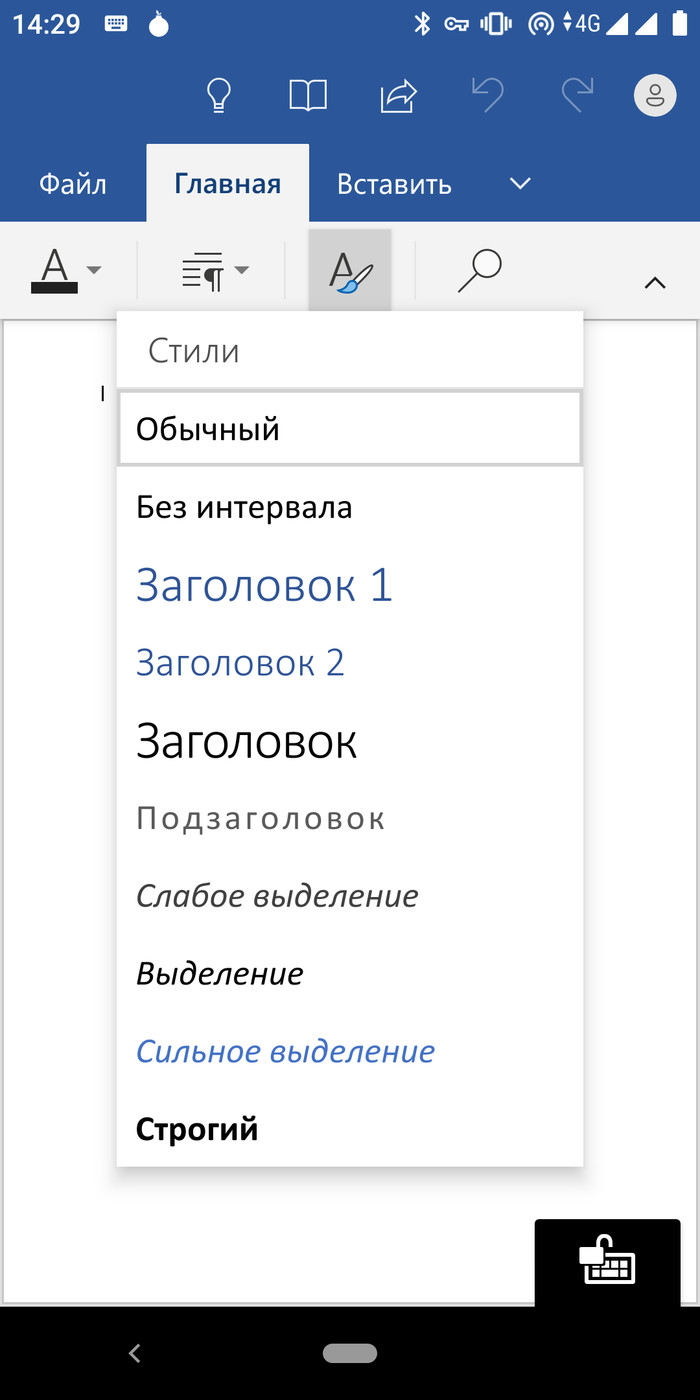The image size is (700, 1400).
Task: Click the redo arrow icon
Action: tap(577, 96)
